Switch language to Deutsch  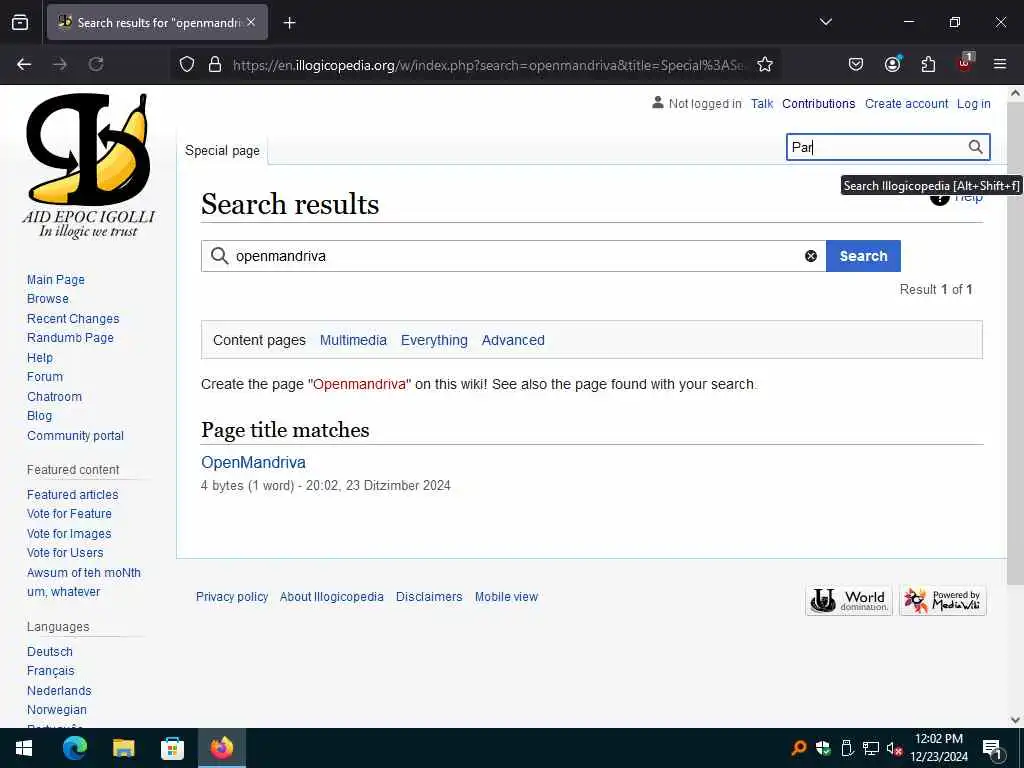pos(50,652)
